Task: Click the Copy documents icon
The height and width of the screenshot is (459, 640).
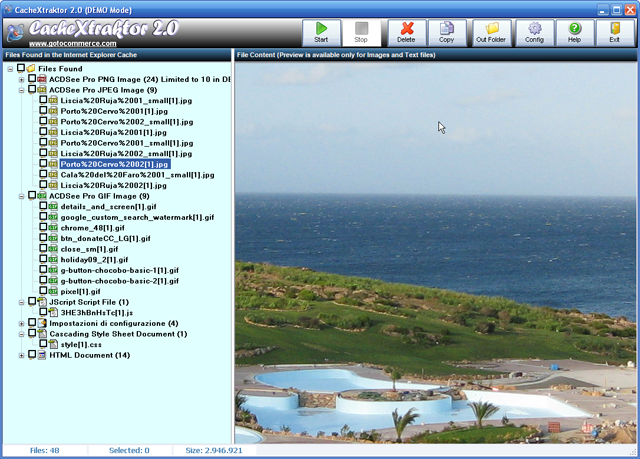Action: coord(447,28)
